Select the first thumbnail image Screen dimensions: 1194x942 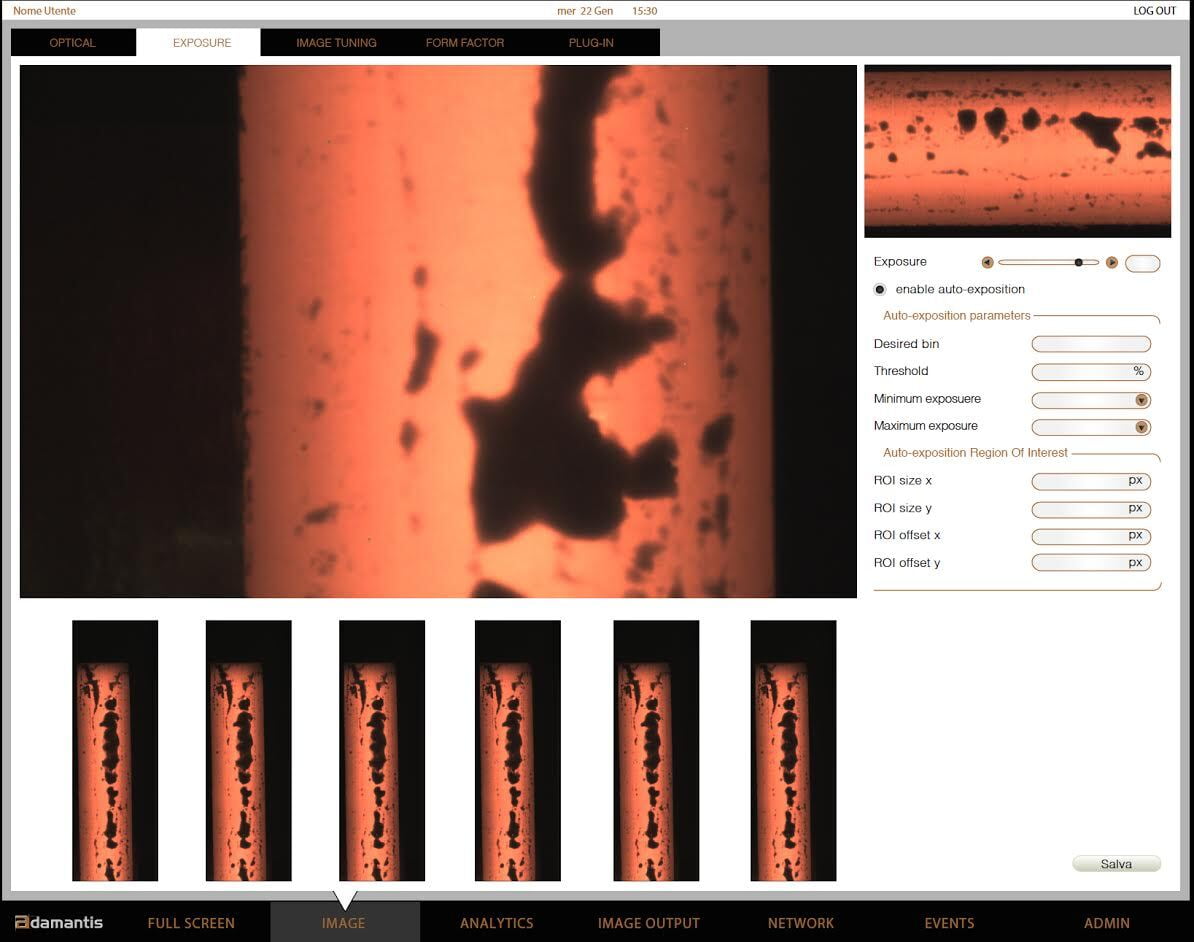click(115, 750)
